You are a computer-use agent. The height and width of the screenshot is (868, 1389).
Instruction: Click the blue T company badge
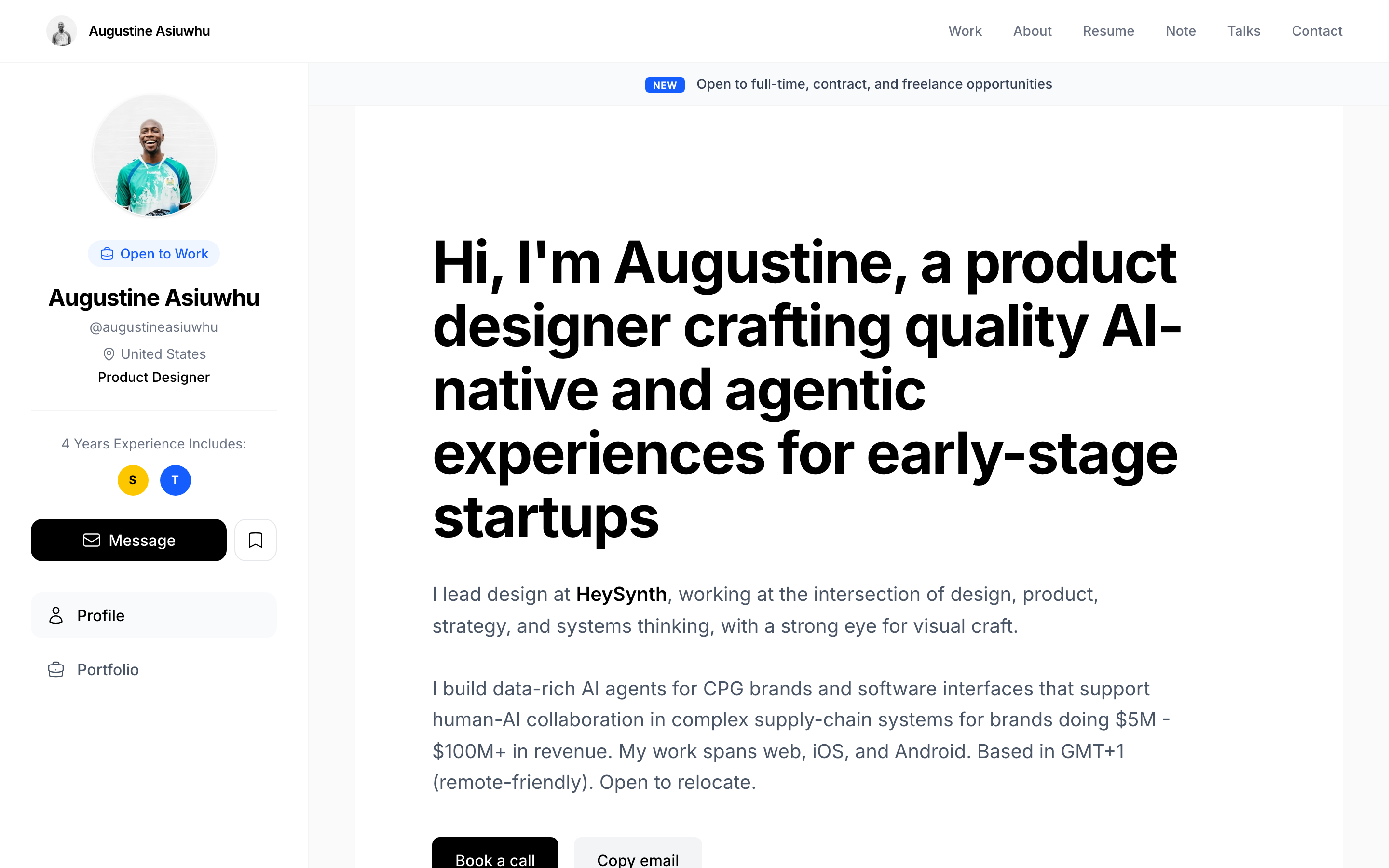coord(175,480)
